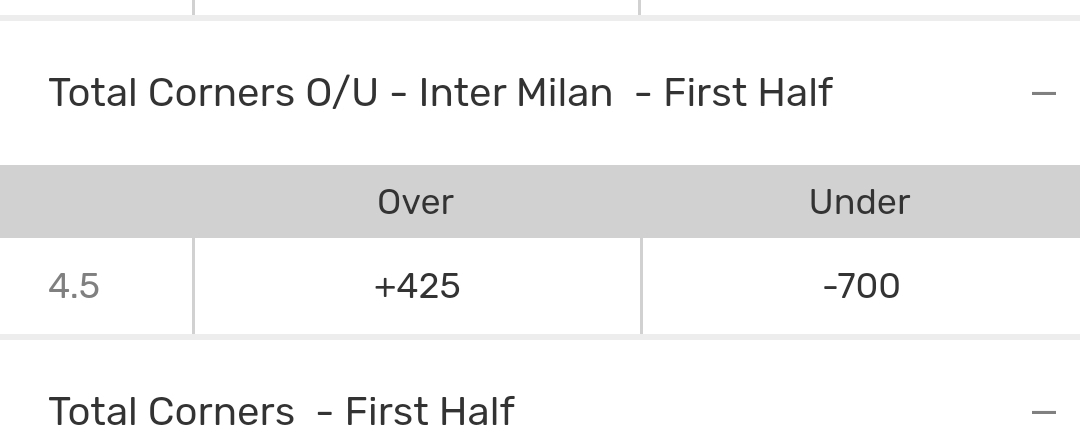Collapse Total Corners - First Half minus icon
This screenshot has width=1080, height=443.
point(1043,412)
